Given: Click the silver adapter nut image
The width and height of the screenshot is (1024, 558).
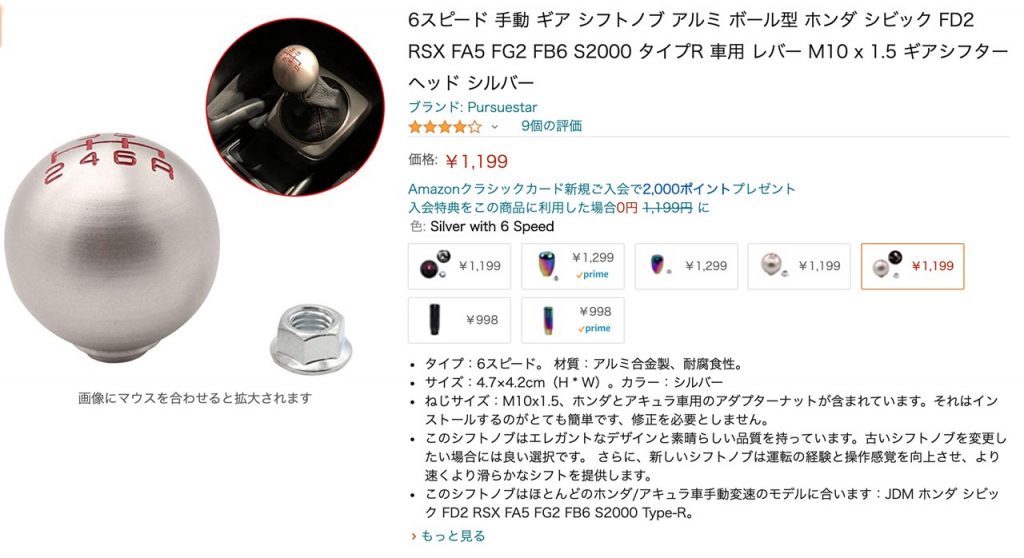Looking at the screenshot, I should [311, 338].
